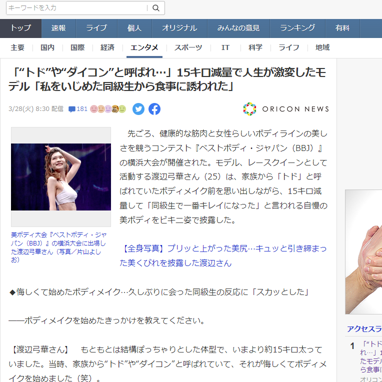Select the みんなの意見 tab

(x=238, y=28)
